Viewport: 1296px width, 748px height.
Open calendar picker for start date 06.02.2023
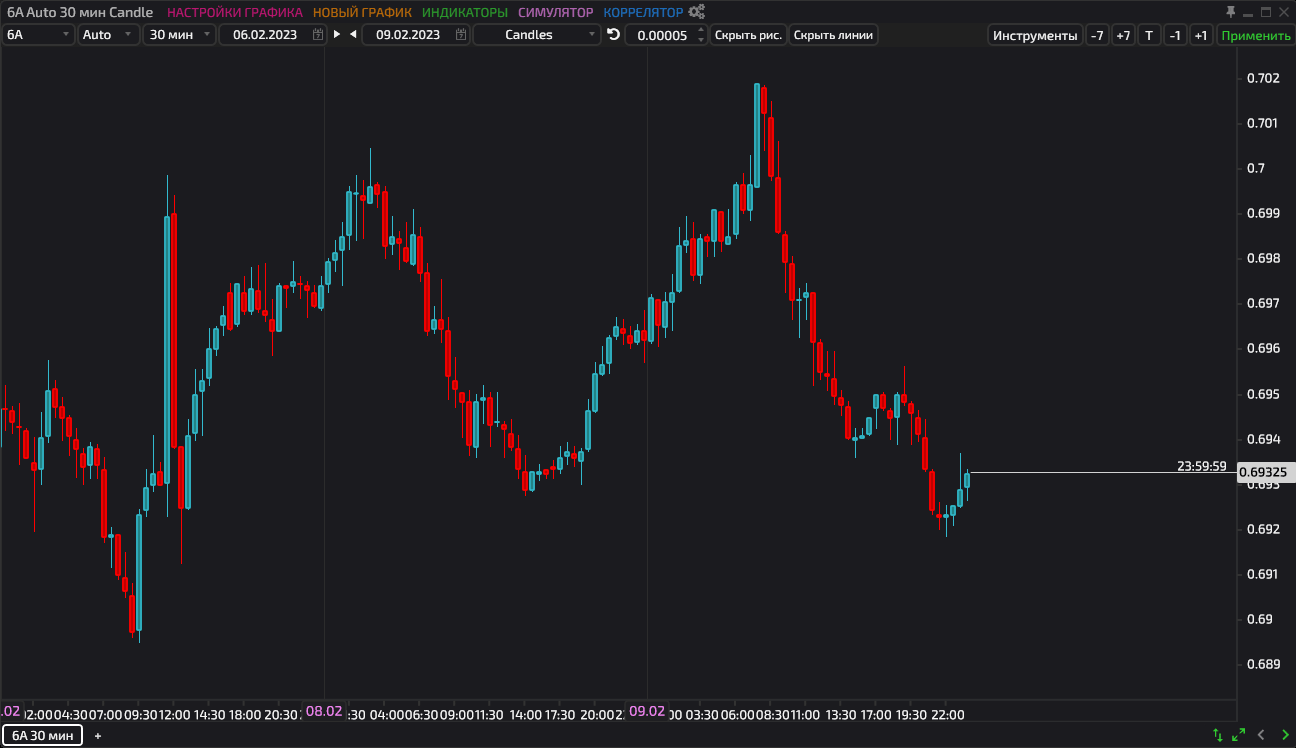(318, 35)
